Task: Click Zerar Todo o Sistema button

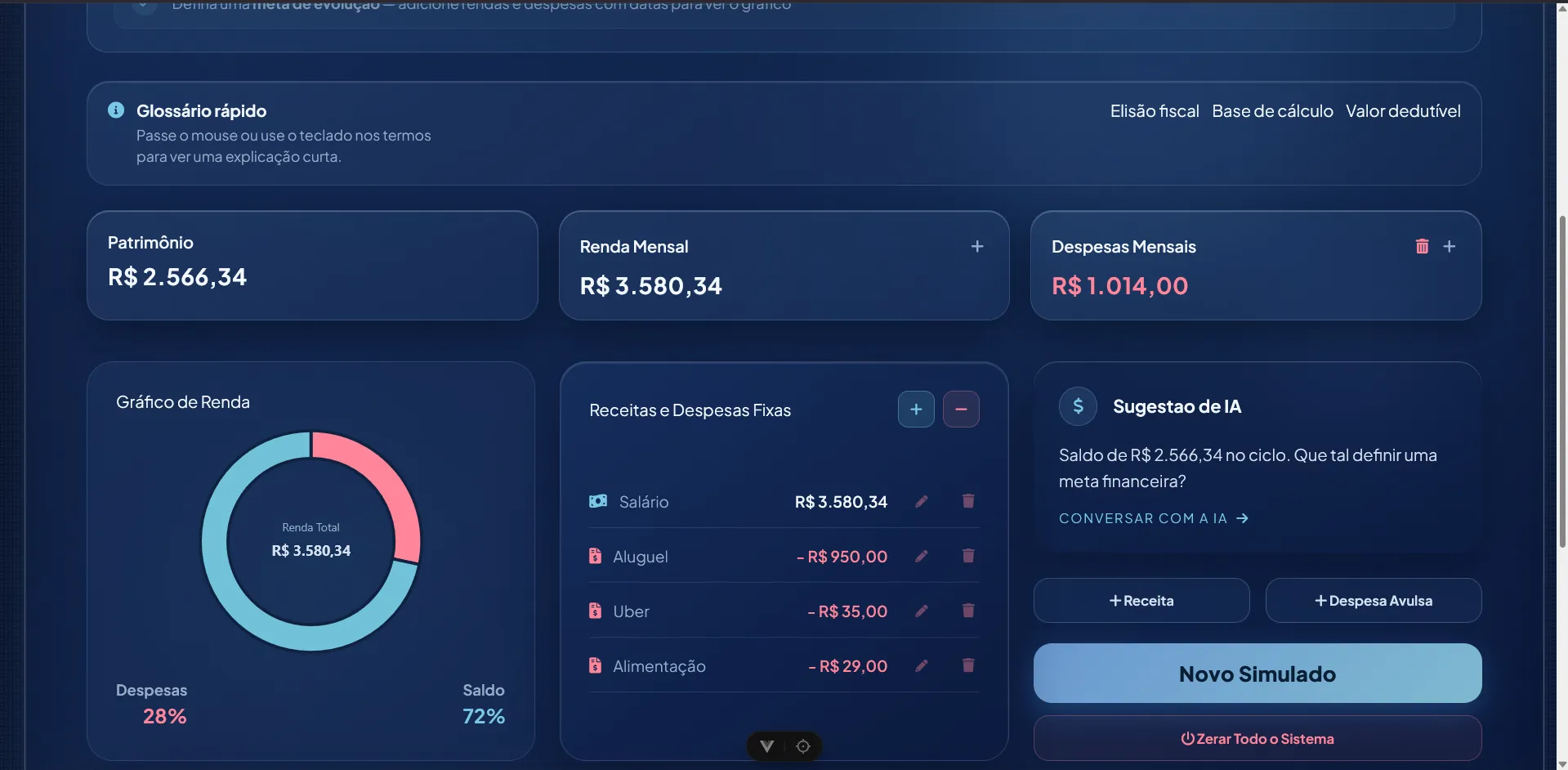Action: pos(1258,739)
